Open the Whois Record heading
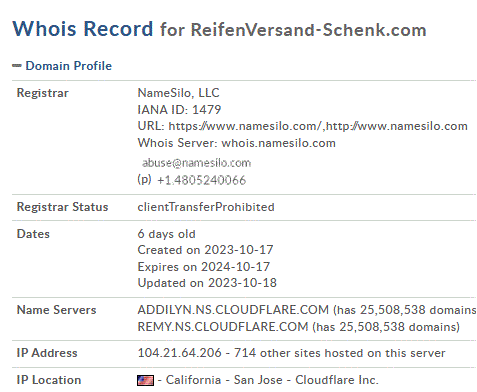This screenshot has height=392, width=477. (x=83, y=29)
